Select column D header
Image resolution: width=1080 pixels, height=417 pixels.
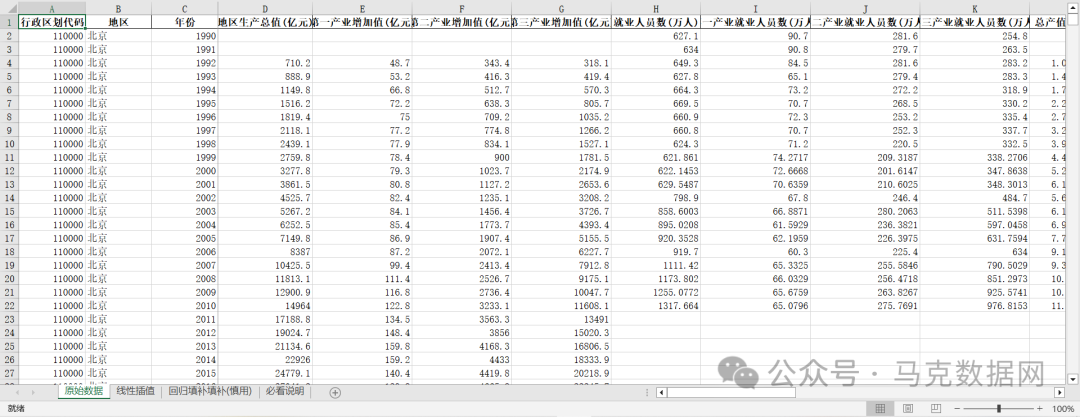[x=265, y=8]
